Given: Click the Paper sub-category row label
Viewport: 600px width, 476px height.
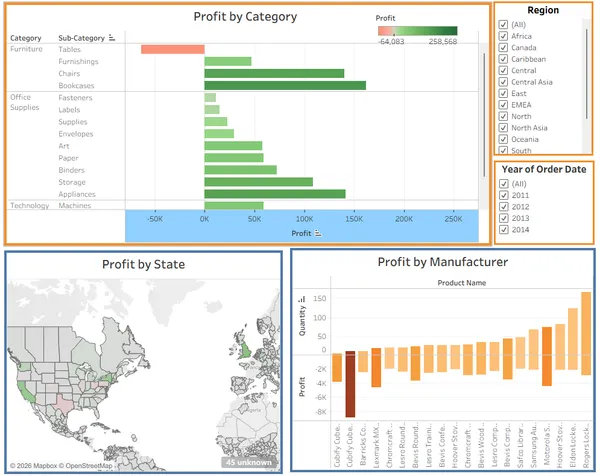Looking at the screenshot, I should [68, 158].
